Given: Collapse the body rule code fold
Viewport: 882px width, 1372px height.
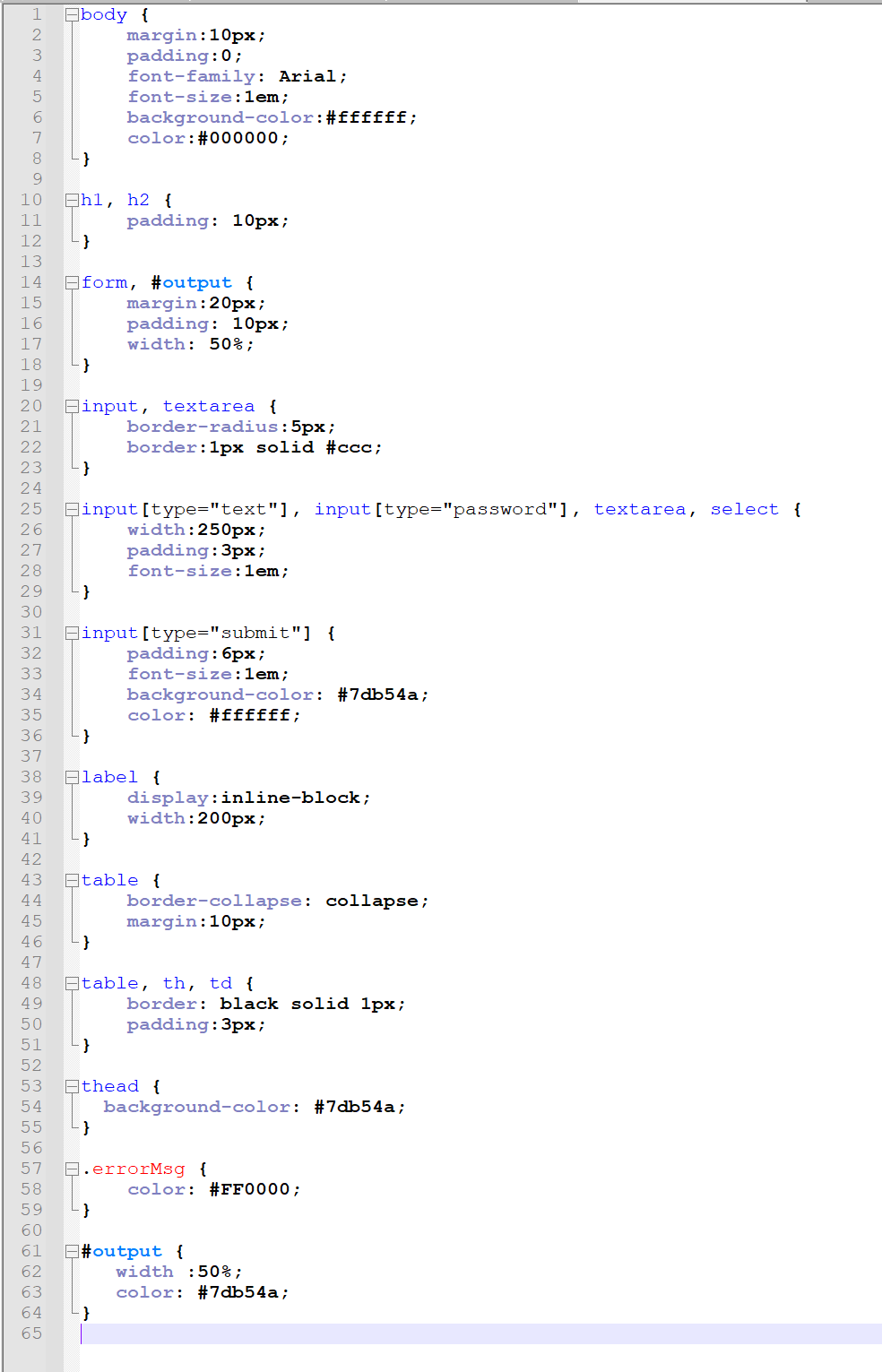Looking at the screenshot, I should 72,13.
